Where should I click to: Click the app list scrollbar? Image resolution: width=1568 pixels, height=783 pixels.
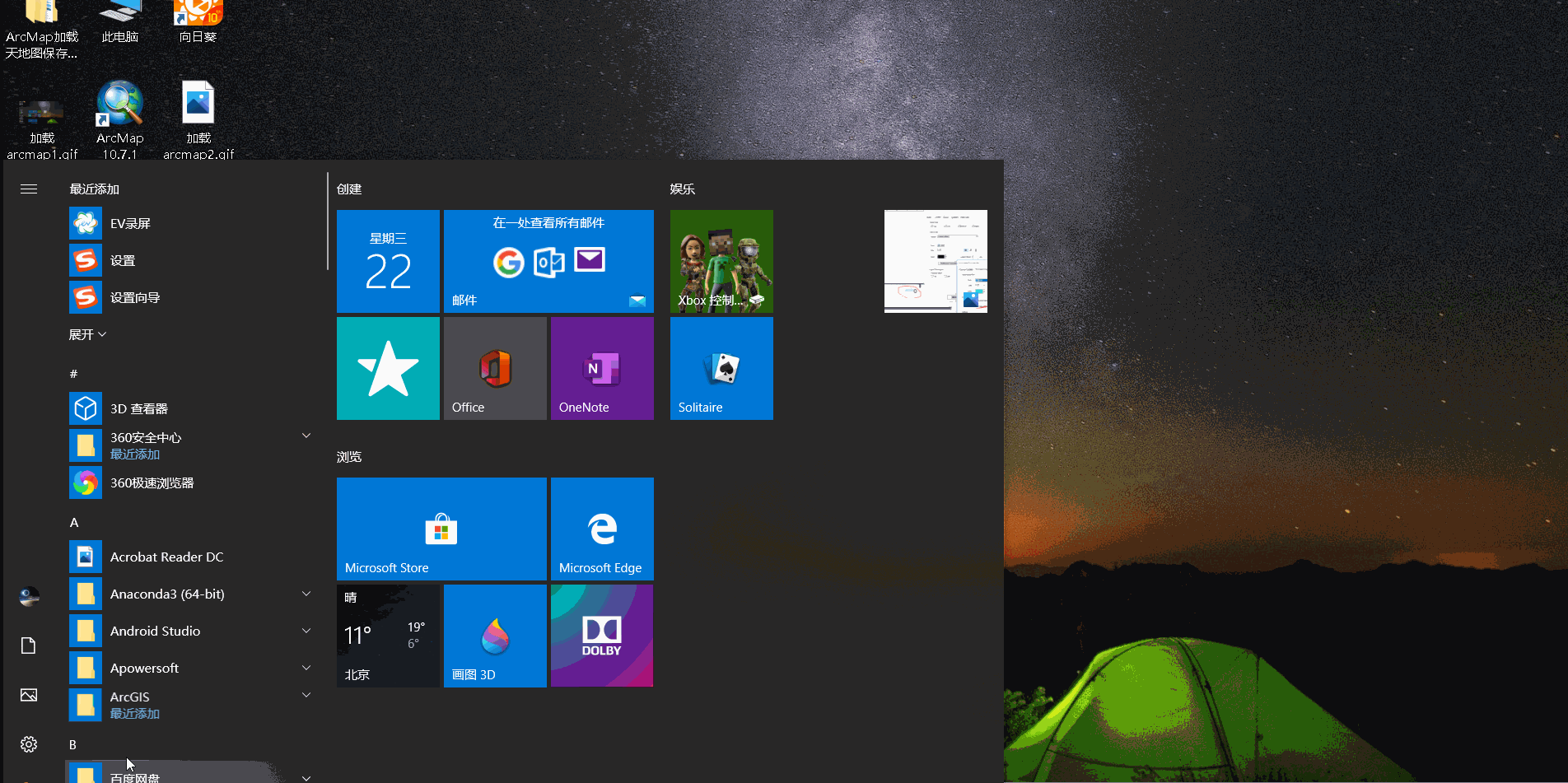click(x=327, y=222)
